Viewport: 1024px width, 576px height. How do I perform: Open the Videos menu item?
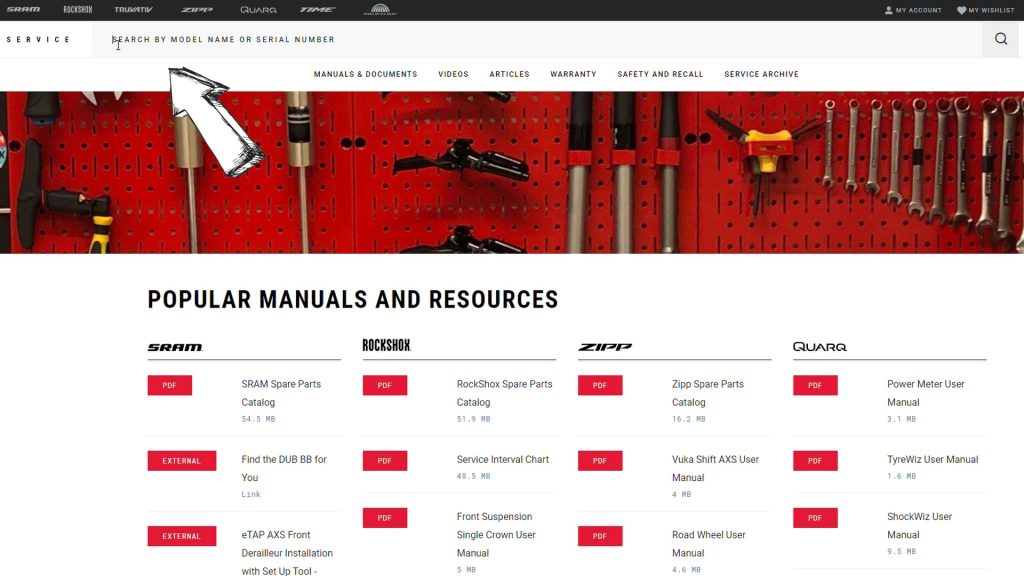pos(453,74)
